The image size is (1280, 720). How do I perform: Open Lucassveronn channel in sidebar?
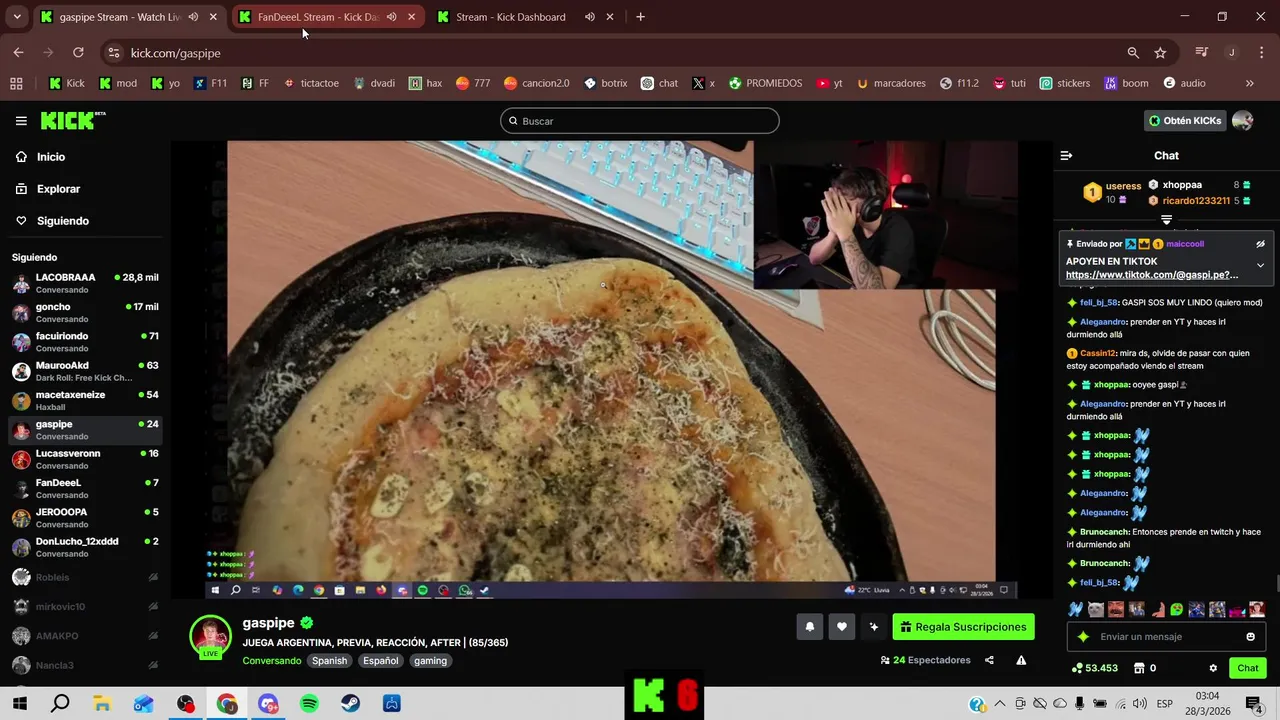[84, 459]
